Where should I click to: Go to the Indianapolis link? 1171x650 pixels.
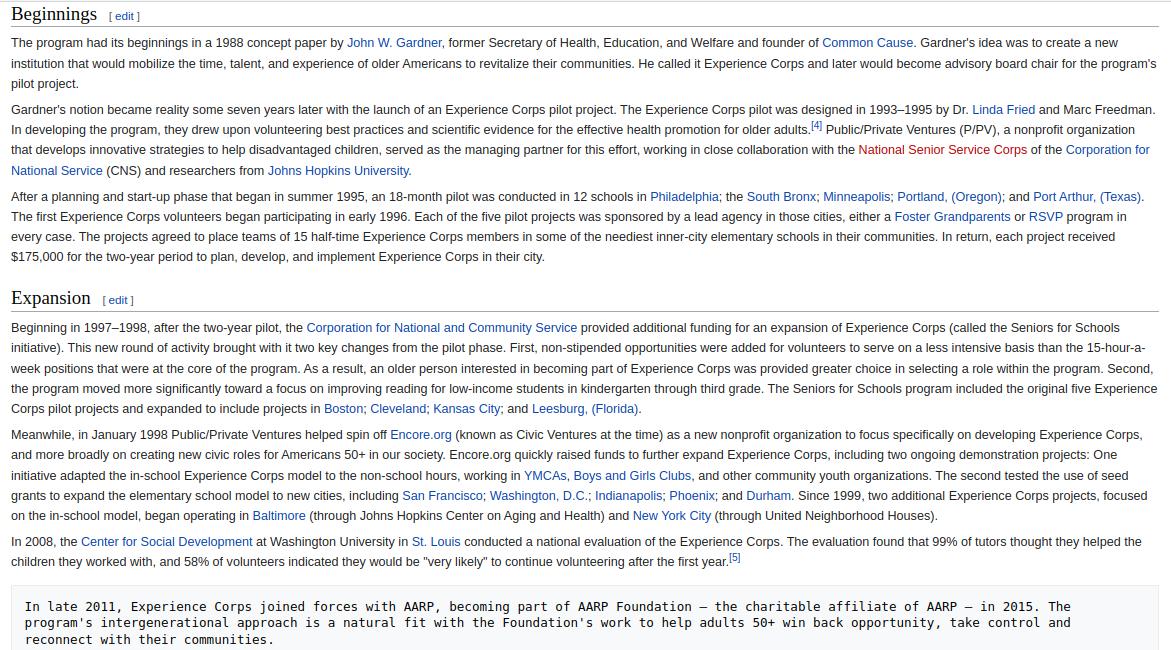tap(628, 495)
